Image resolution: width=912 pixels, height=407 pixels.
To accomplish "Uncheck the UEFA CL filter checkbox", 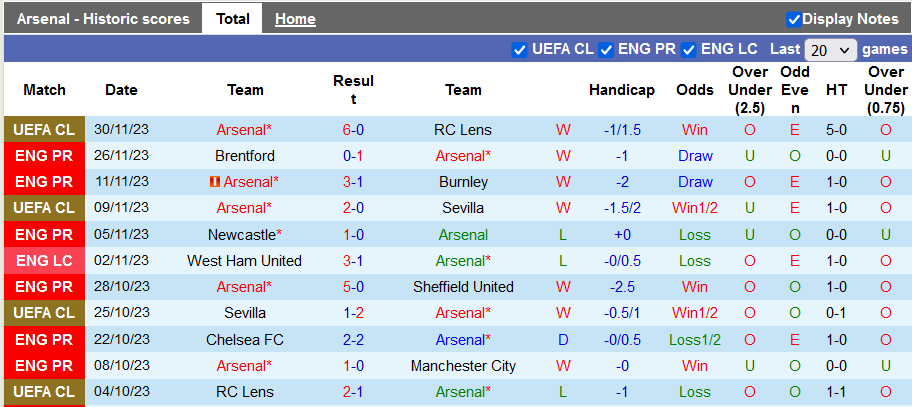I will point(519,49).
